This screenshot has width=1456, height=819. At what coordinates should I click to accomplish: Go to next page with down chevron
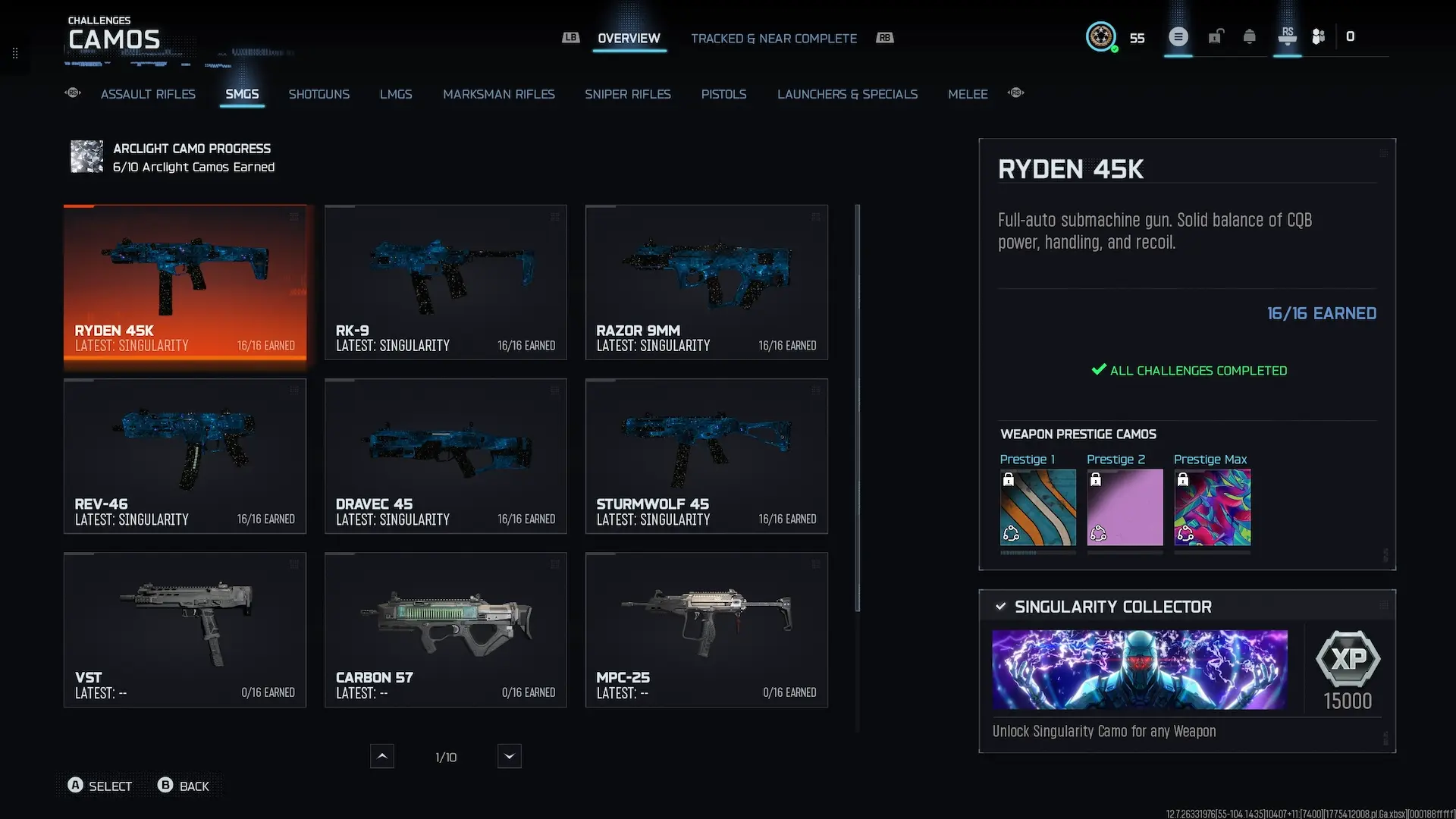509,756
